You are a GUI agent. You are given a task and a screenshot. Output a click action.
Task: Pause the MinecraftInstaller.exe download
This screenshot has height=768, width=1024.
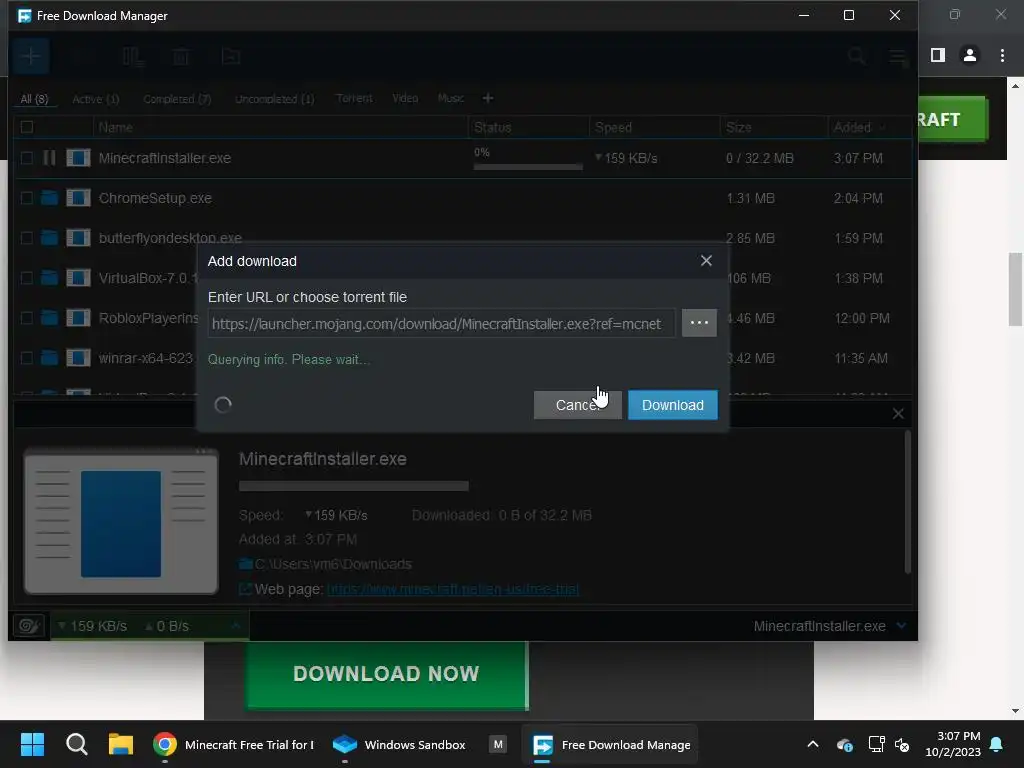(x=49, y=158)
